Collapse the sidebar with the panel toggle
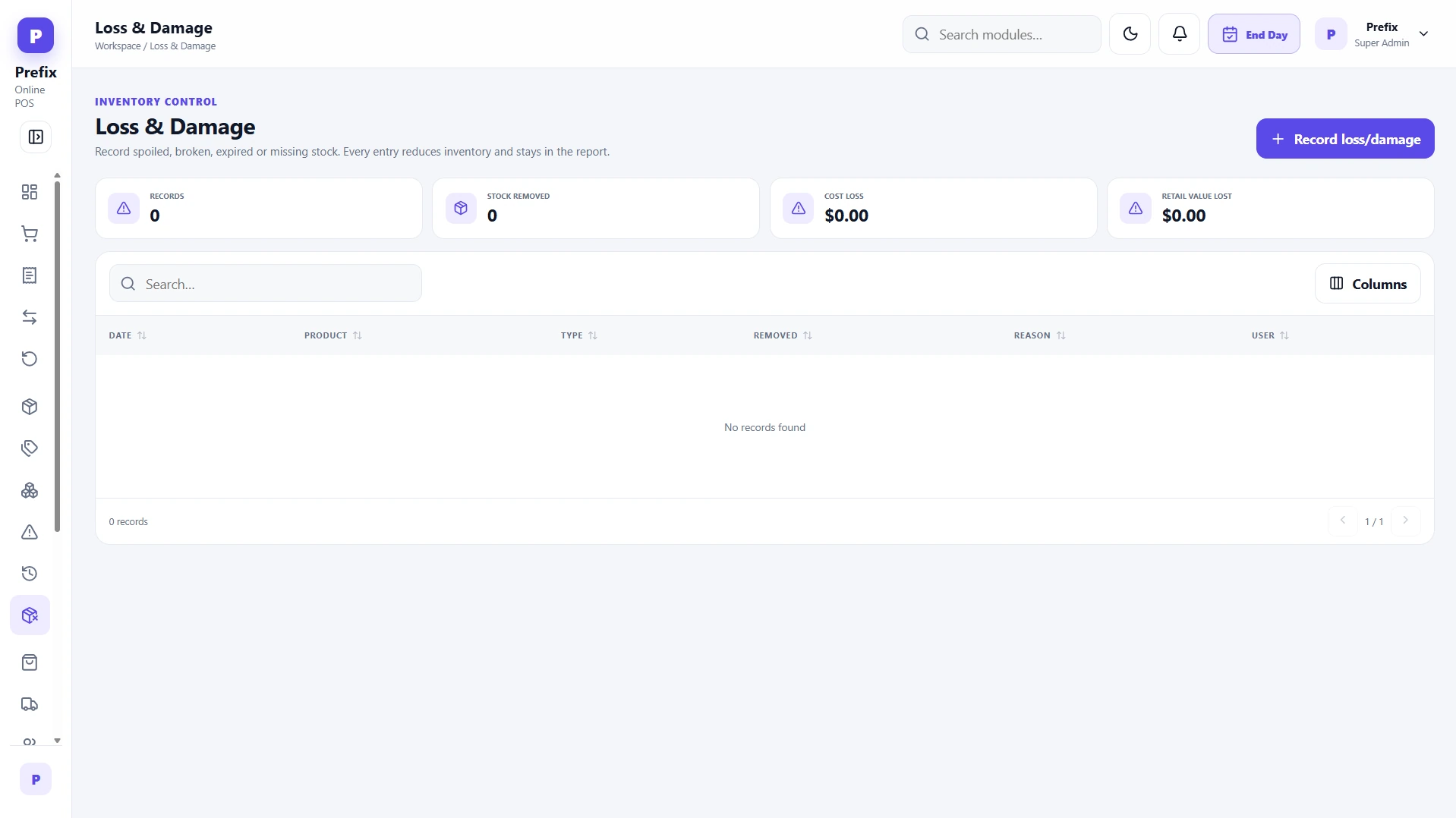 tap(36, 137)
